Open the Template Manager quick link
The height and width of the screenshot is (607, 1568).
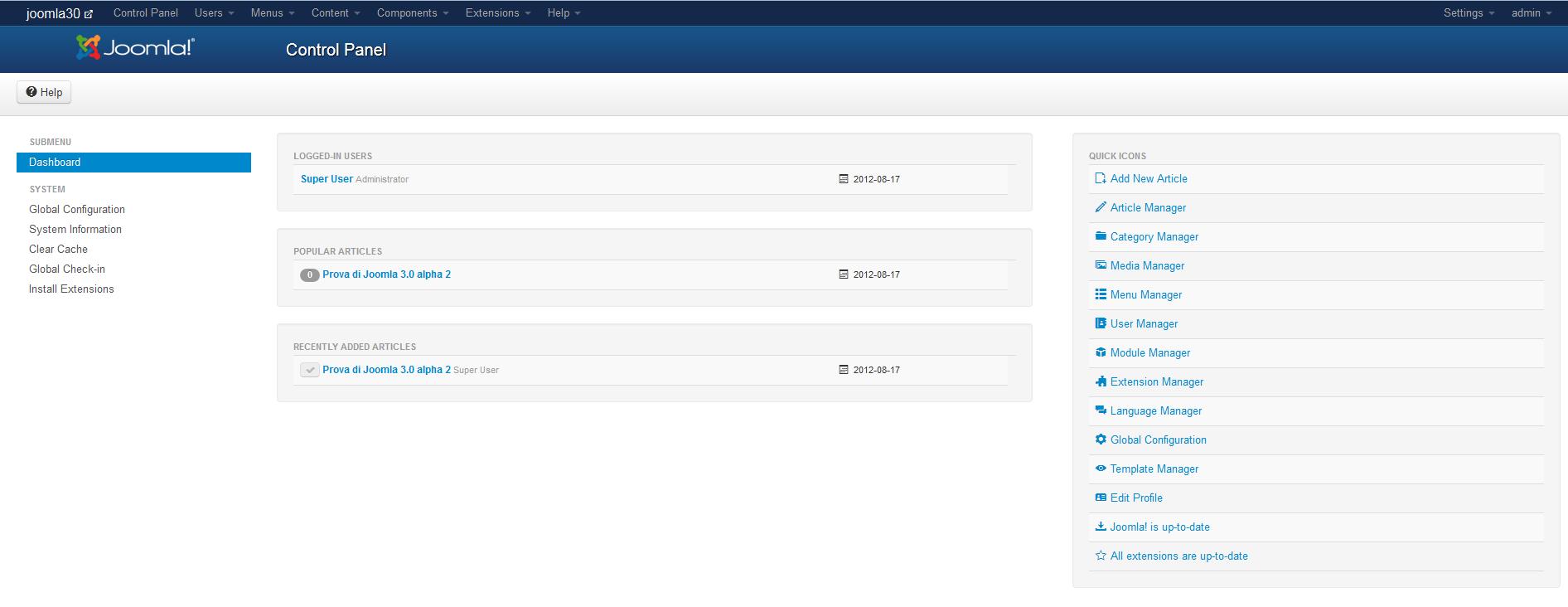coord(1154,469)
